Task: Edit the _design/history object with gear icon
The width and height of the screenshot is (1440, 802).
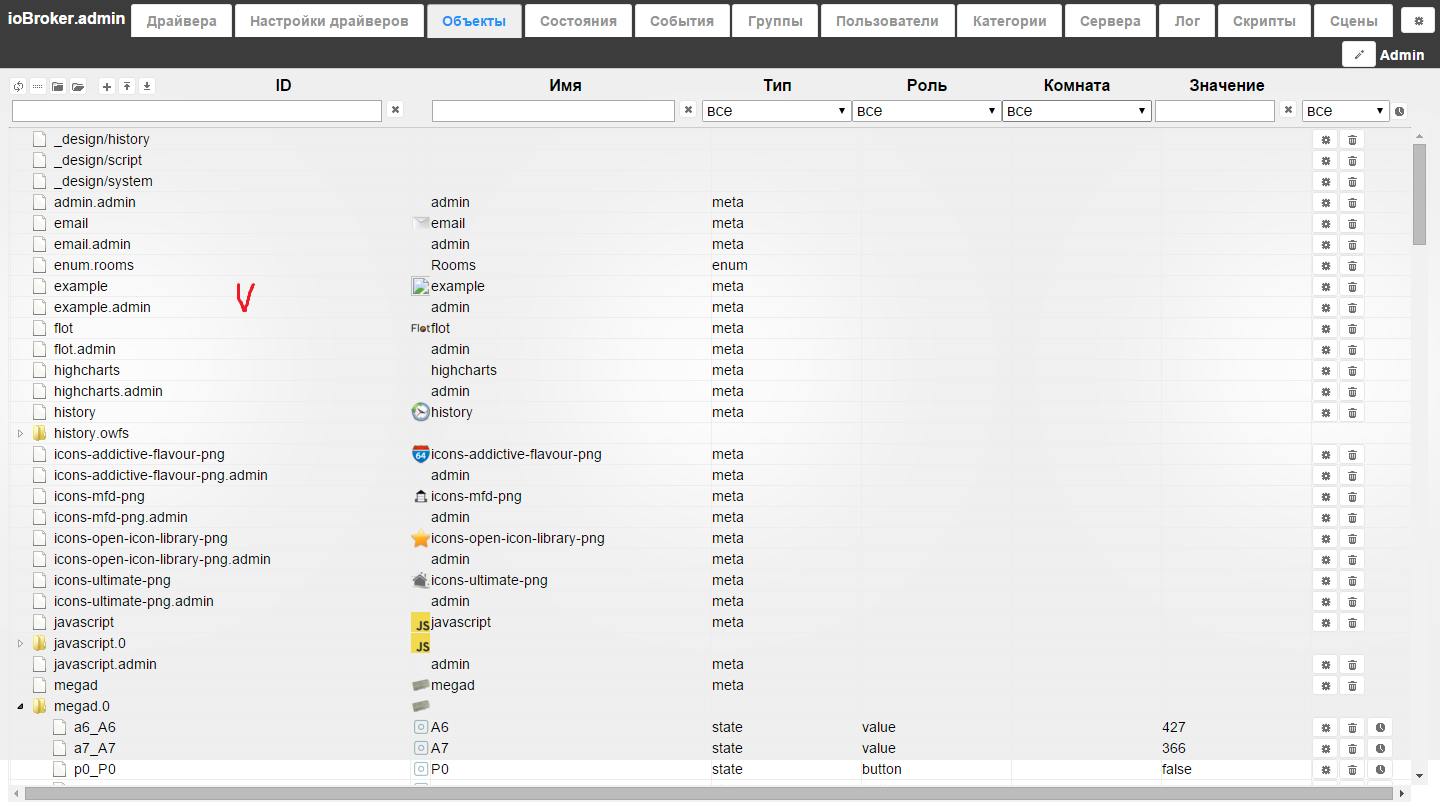Action: tap(1326, 139)
